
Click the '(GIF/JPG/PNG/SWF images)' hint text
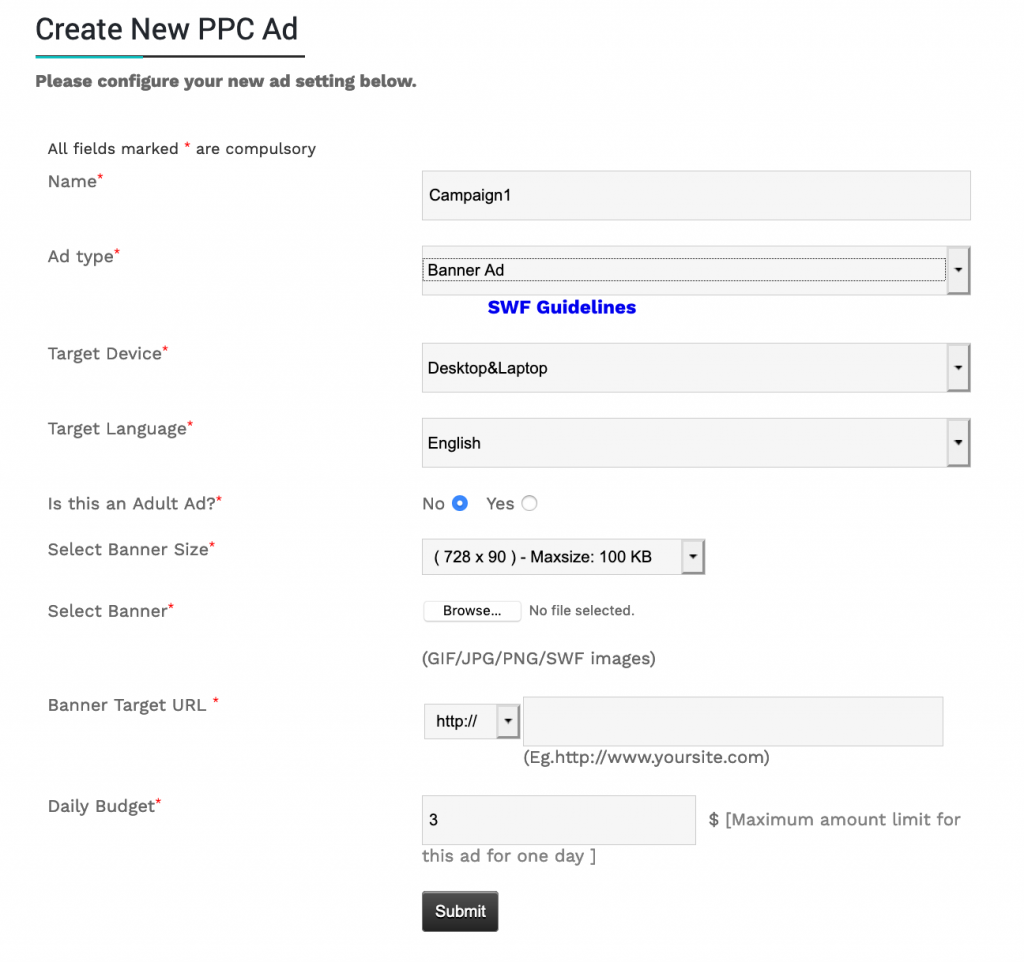pyautogui.click(x=538, y=658)
